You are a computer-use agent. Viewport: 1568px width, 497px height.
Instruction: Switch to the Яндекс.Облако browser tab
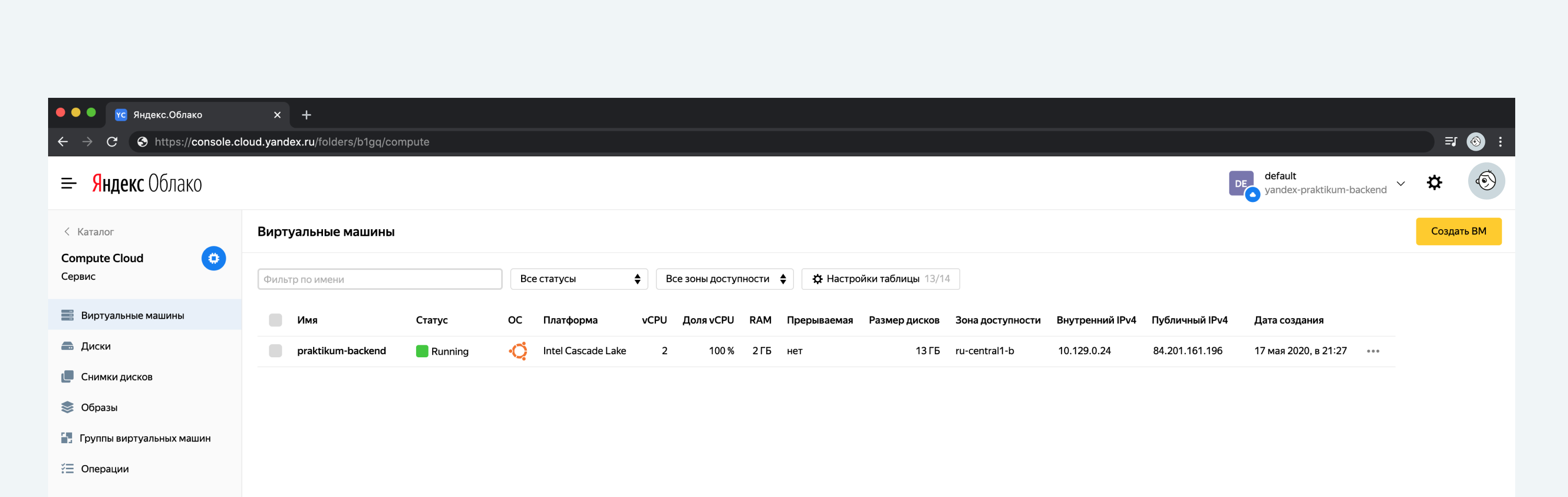click(198, 115)
